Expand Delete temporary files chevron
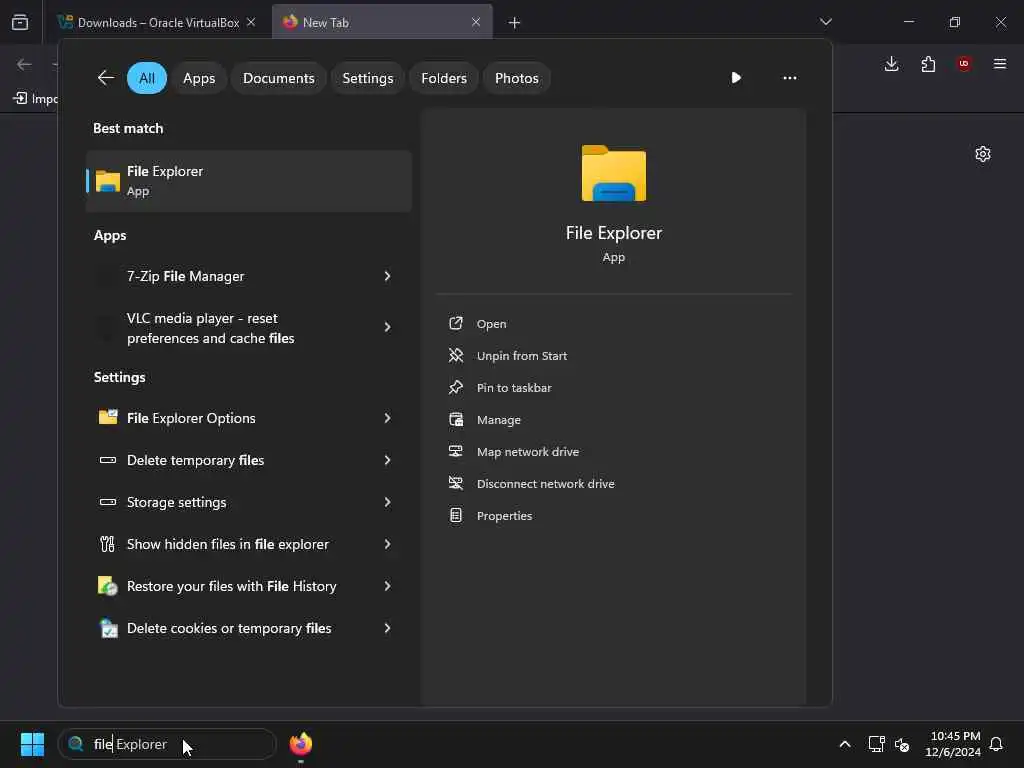This screenshot has width=1024, height=768. [x=387, y=460]
